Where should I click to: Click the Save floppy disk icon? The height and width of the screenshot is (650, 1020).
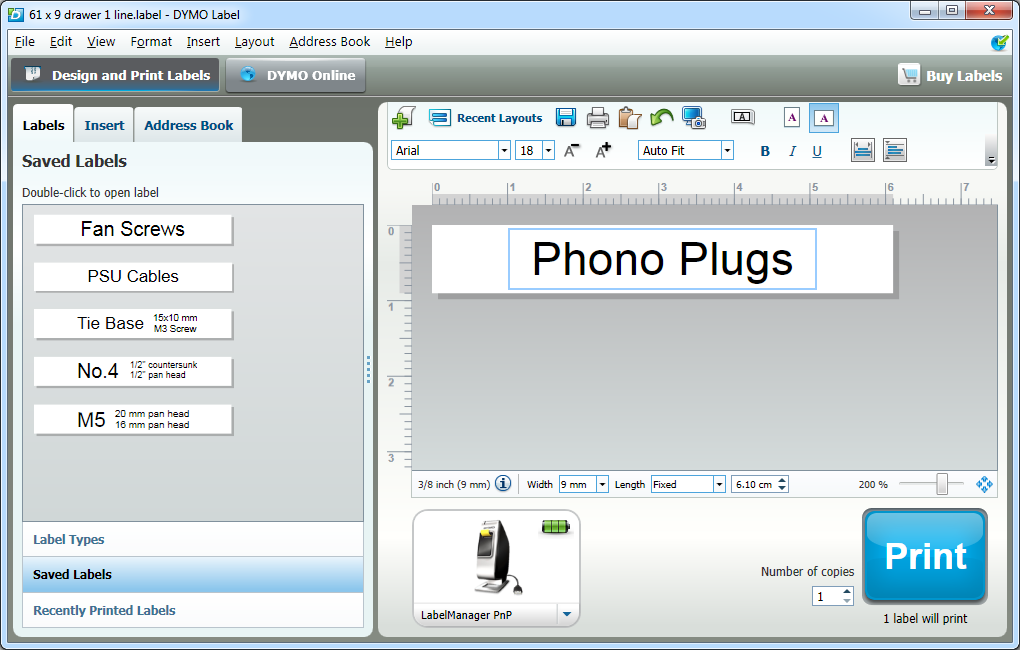(x=566, y=118)
